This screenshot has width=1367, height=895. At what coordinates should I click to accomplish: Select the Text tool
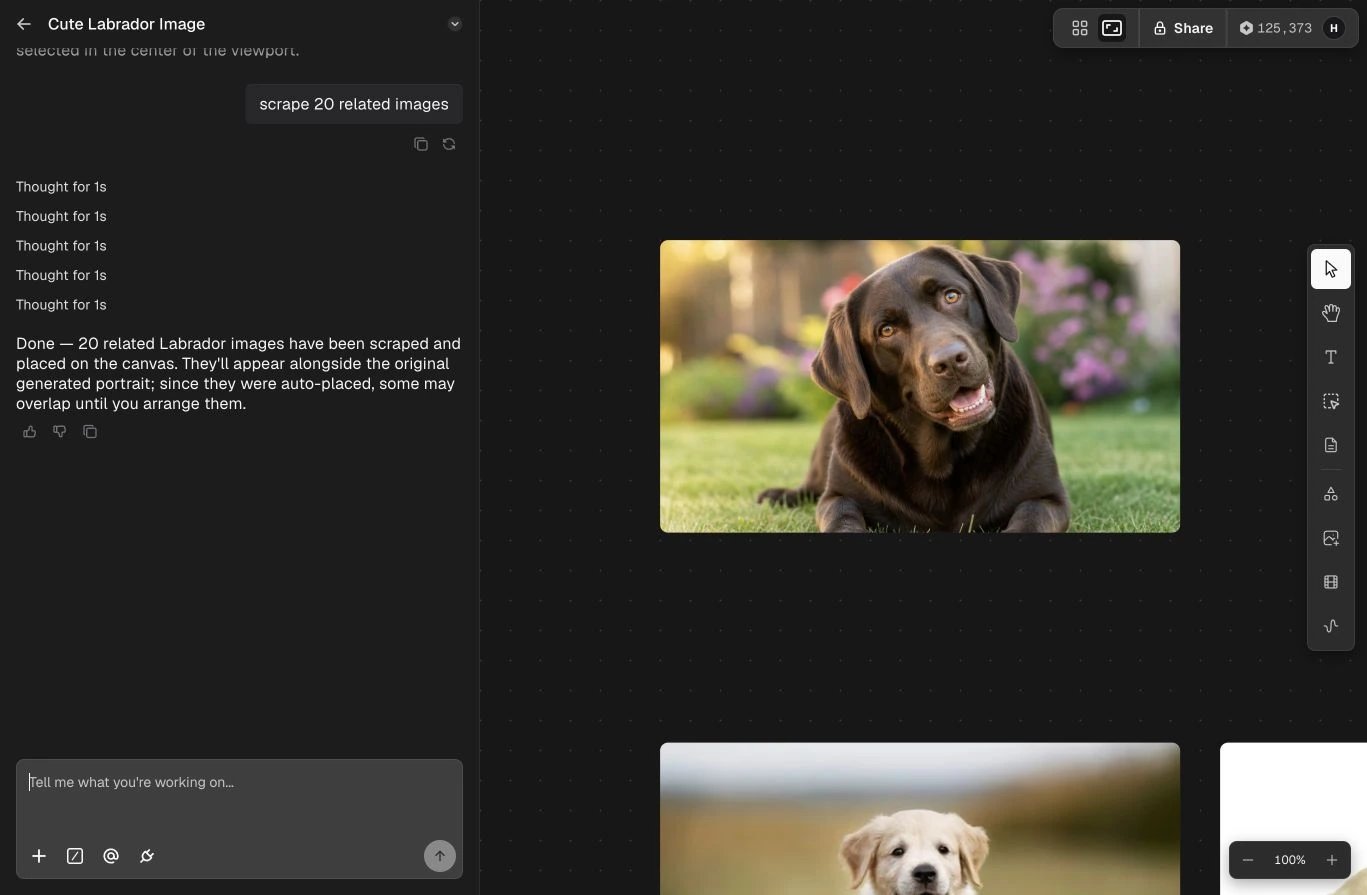pyautogui.click(x=1331, y=357)
